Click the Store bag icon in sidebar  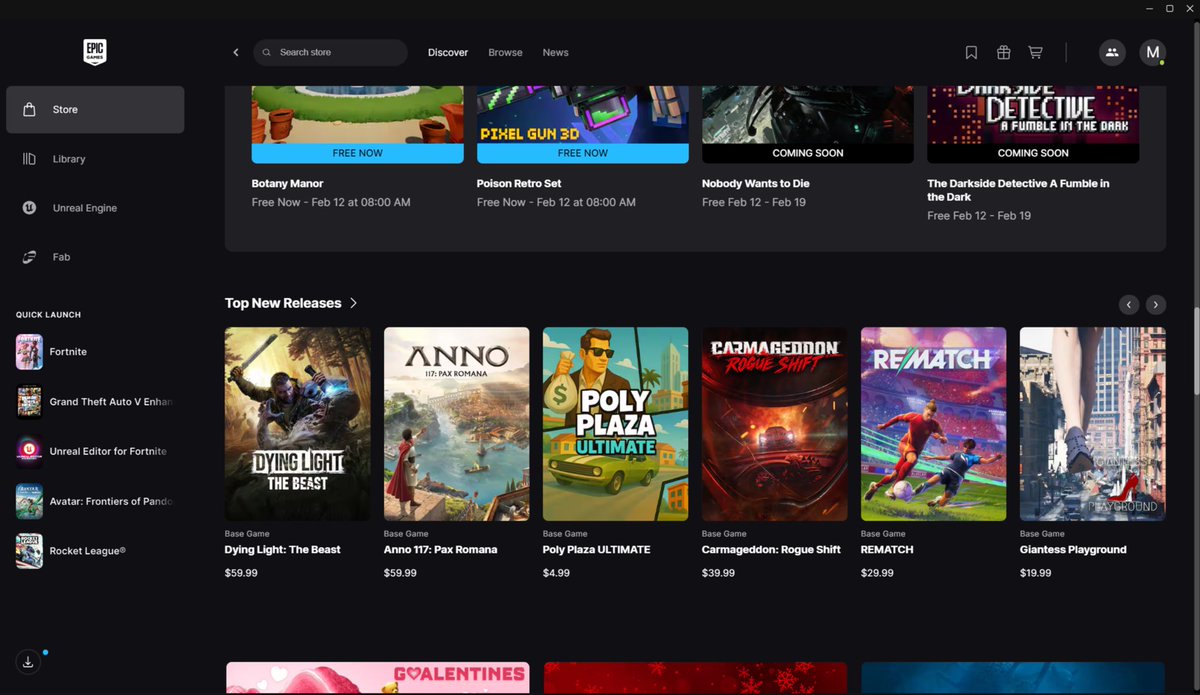click(x=30, y=109)
